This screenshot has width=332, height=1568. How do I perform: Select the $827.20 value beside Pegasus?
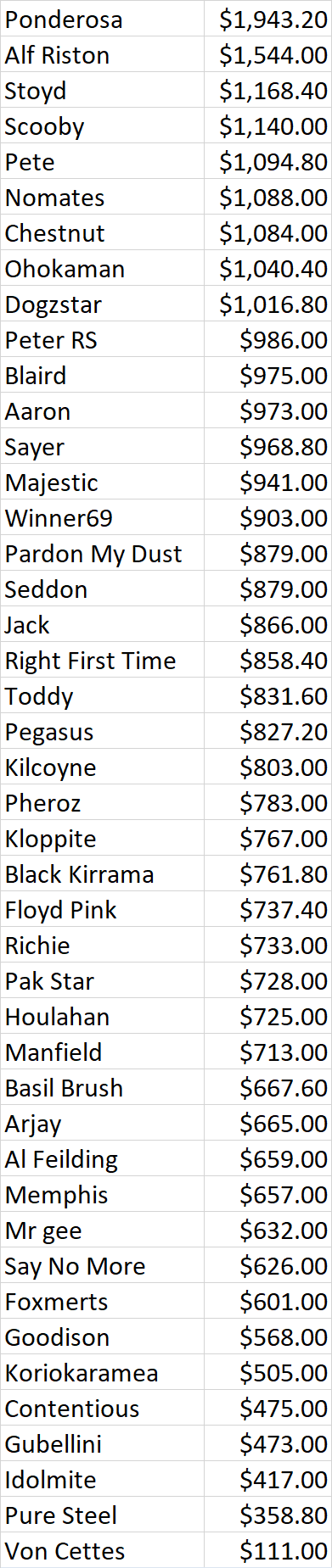click(x=268, y=731)
